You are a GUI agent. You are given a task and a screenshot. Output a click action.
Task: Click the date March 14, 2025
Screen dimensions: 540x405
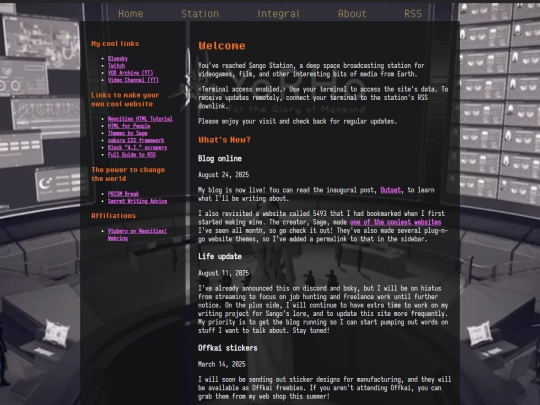[222, 364]
